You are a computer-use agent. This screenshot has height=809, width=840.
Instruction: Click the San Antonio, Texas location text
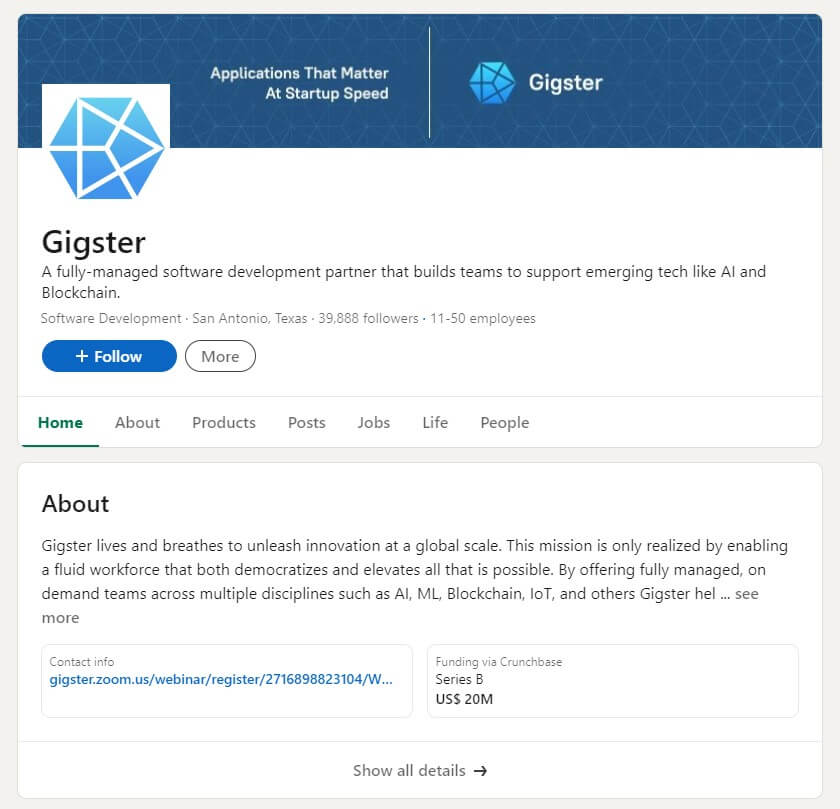tap(250, 318)
